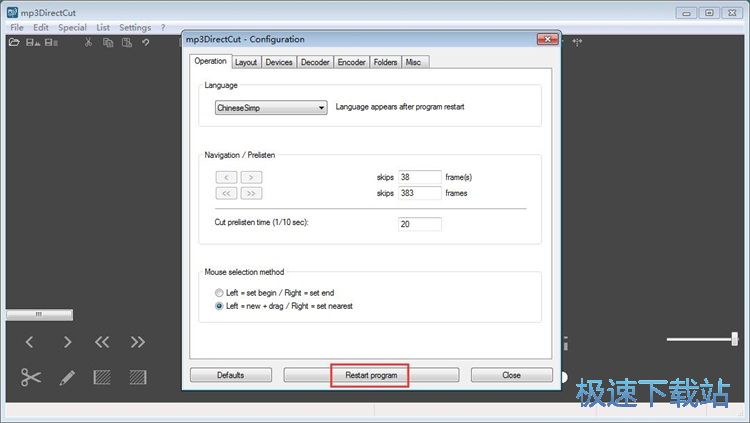Click the volume slider handle
Image resolution: width=750 pixels, height=423 pixels.
(x=735, y=339)
